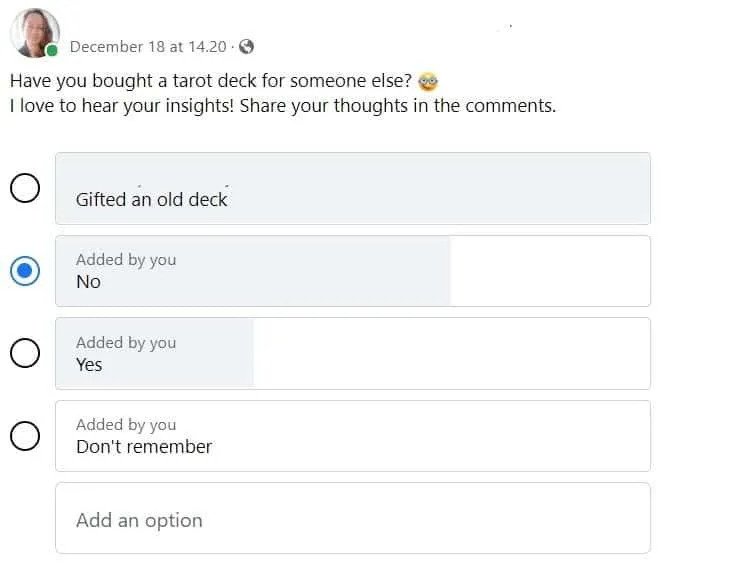Click the Yes answer text label
The width and height of the screenshot is (750, 575).
click(x=89, y=365)
